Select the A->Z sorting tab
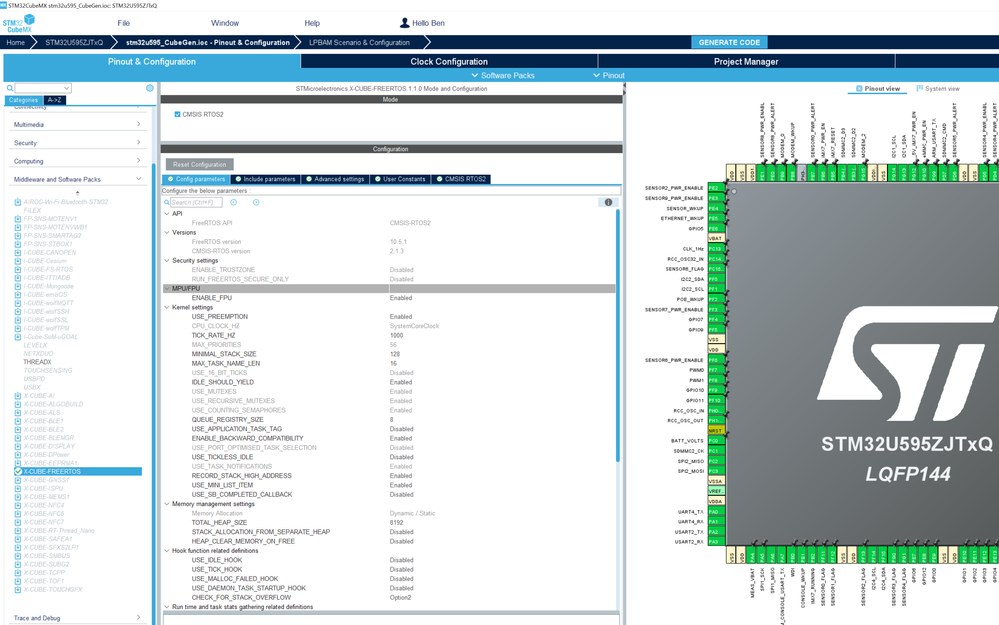Image resolution: width=999 pixels, height=625 pixels. [55, 100]
